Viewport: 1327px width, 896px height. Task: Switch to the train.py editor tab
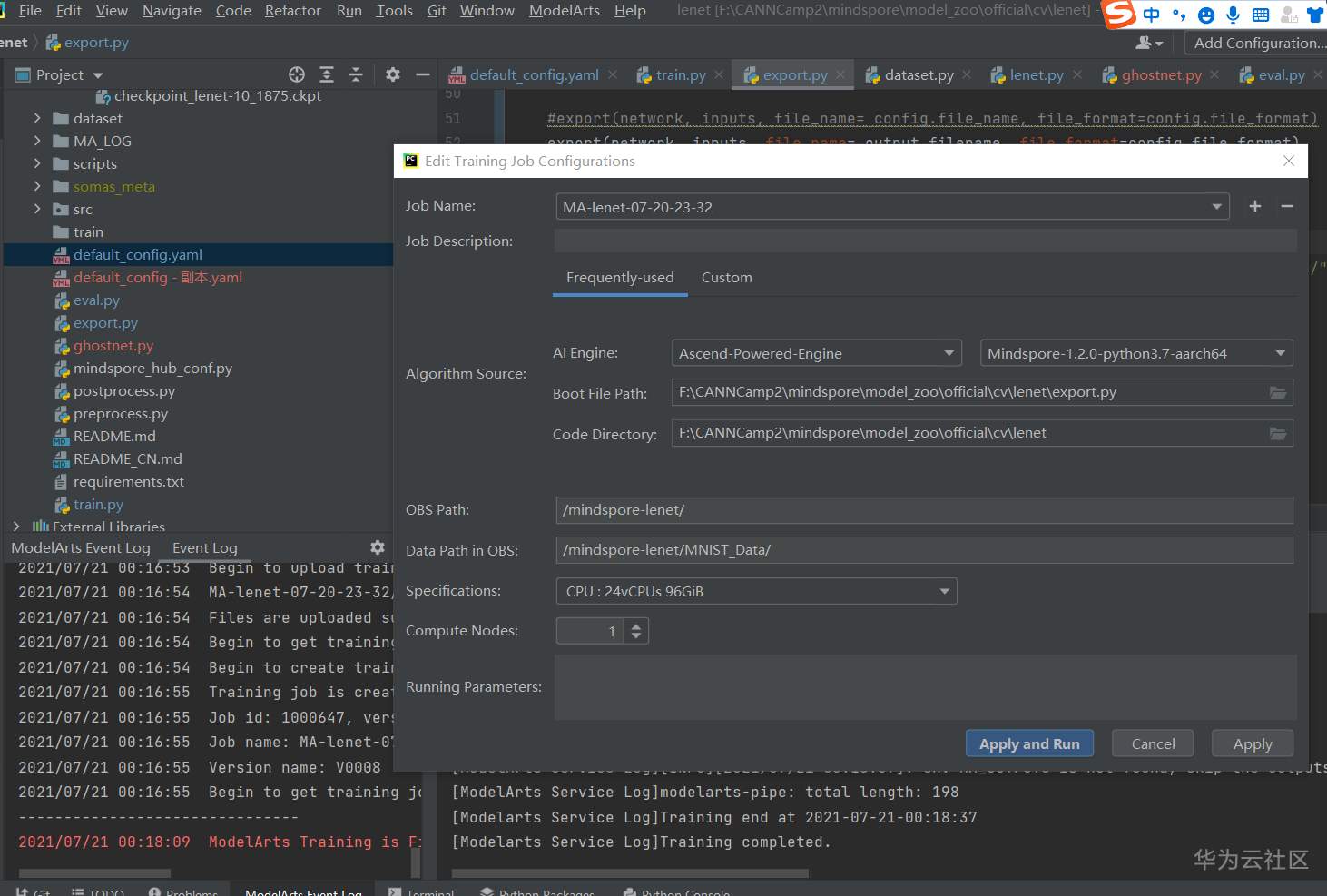coord(681,75)
